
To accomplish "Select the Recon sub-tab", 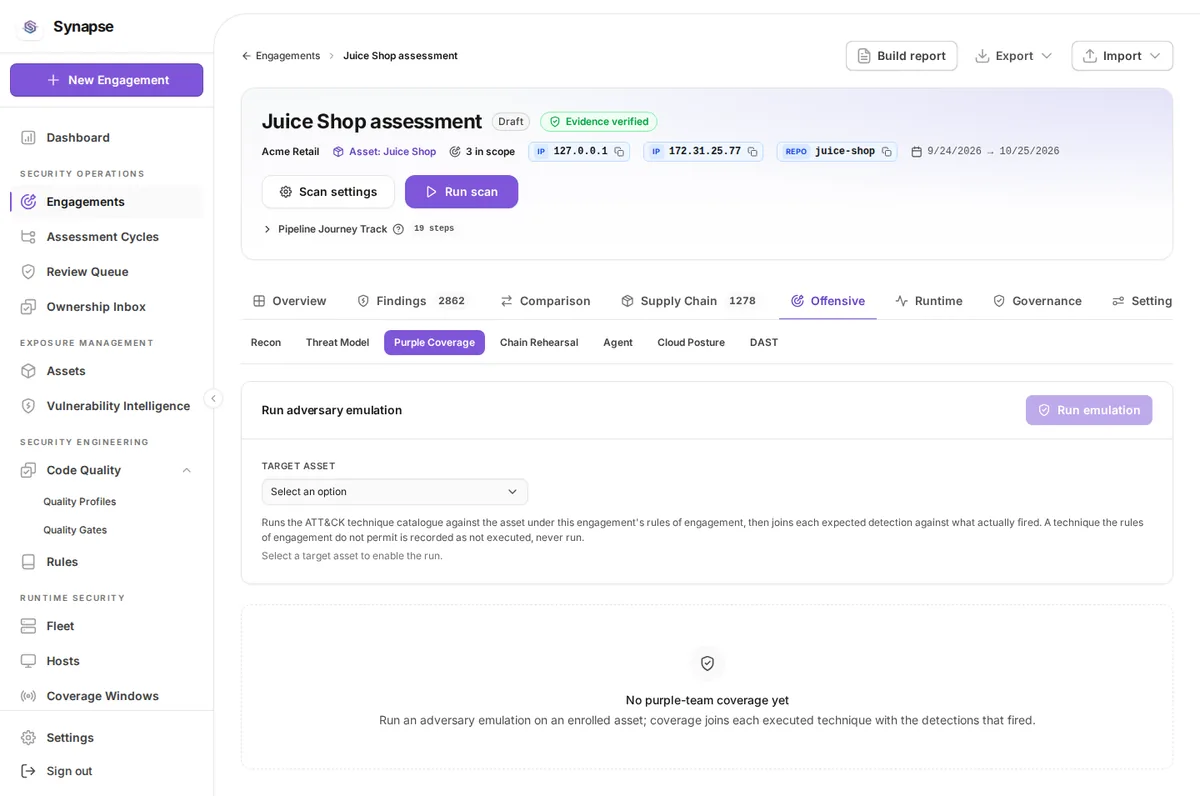I will pos(266,342).
